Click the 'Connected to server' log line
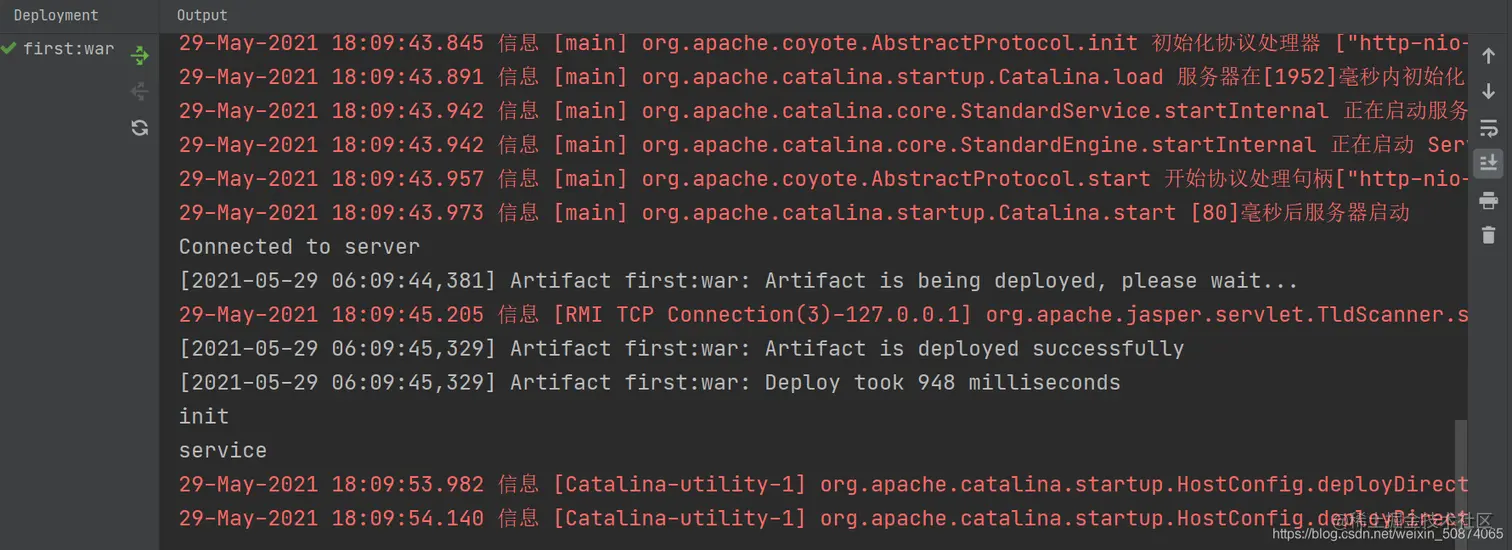Viewport: 1512px width, 550px height. pyautogui.click(x=299, y=246)
